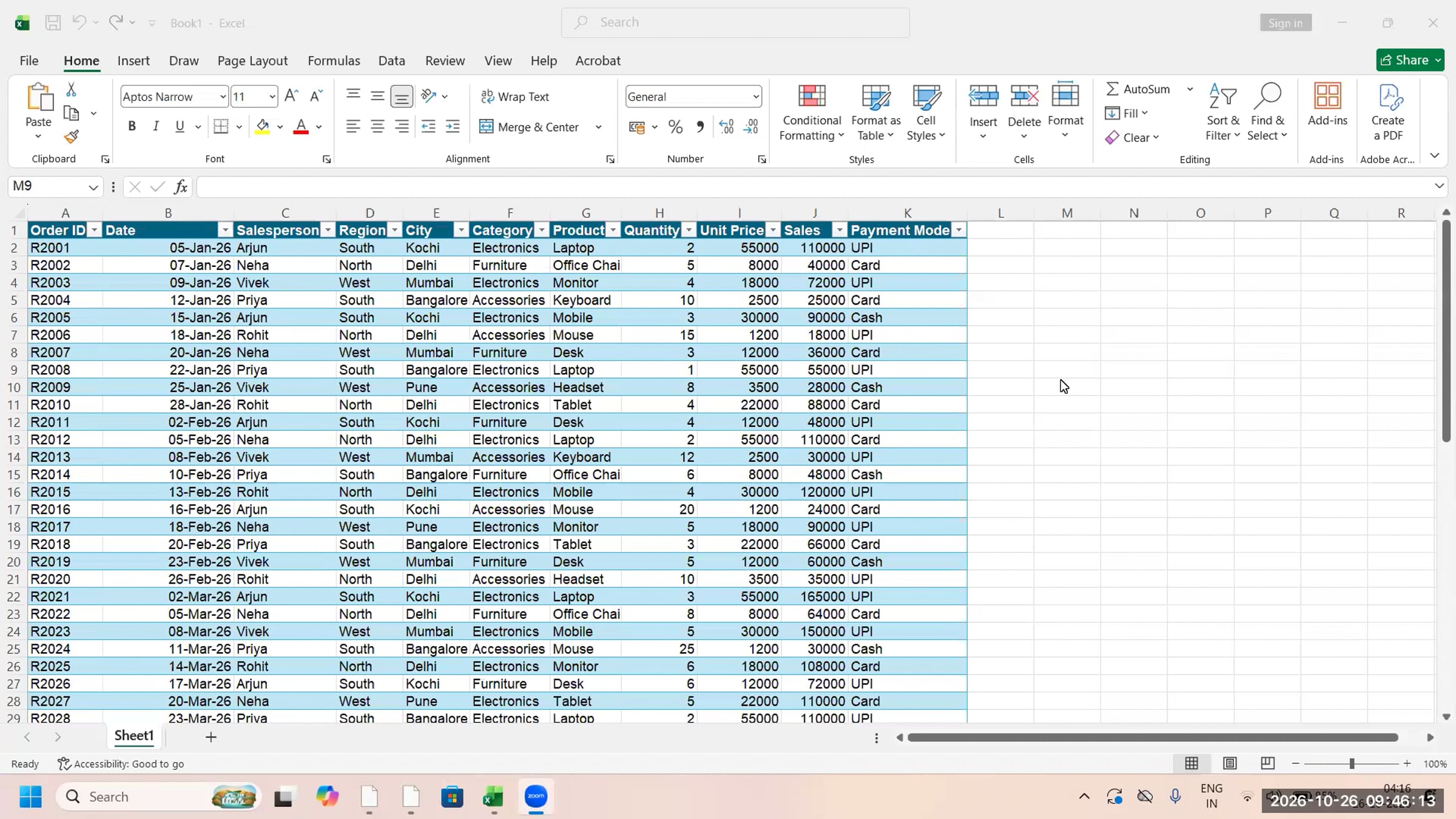Click the Cut scissors icon
This screenshot has width=1456, height=819.
71,89
